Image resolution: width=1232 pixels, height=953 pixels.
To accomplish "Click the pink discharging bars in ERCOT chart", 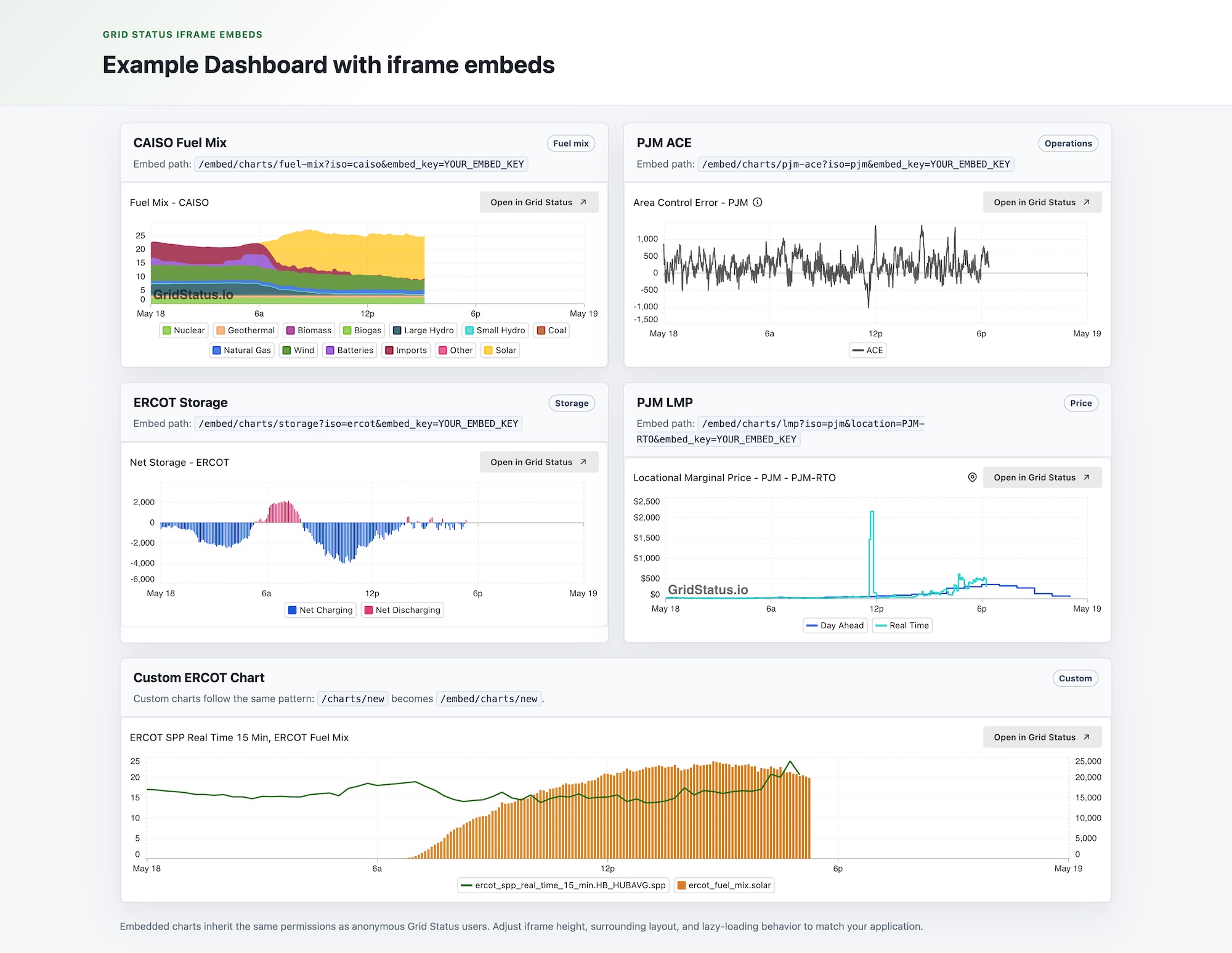I will [x=283, y=513].
